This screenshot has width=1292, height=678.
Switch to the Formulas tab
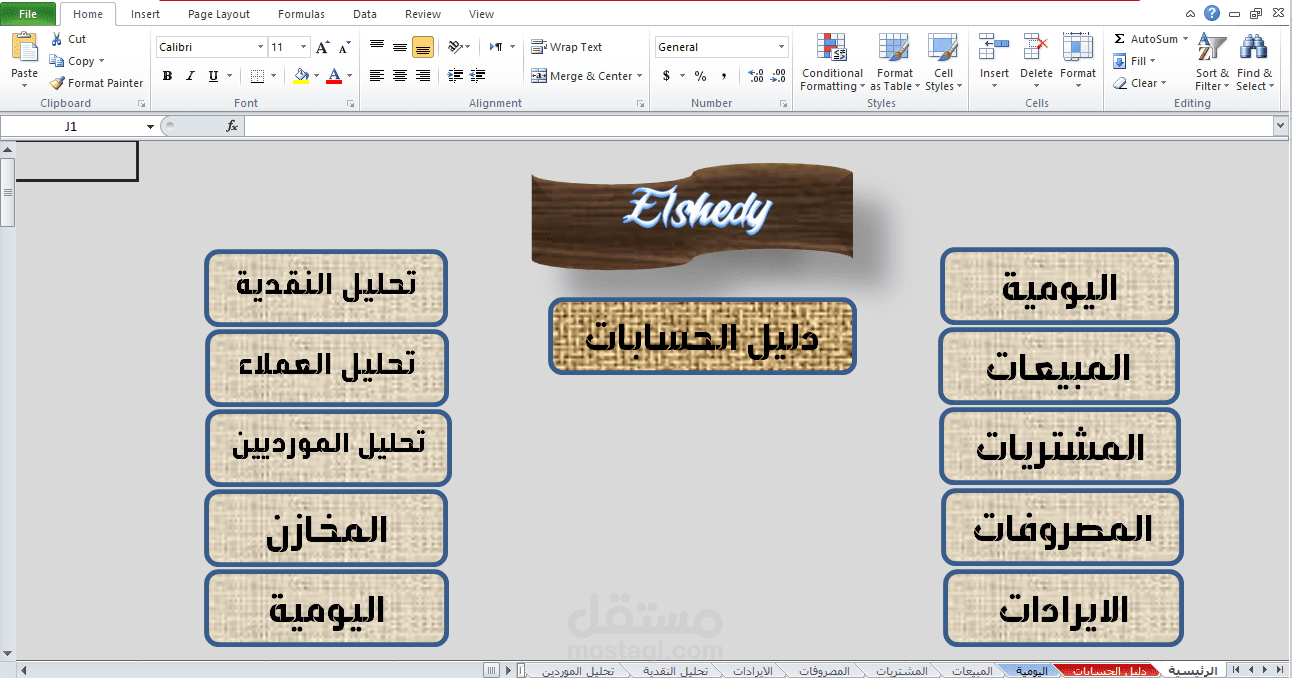(x=301, y=14)
